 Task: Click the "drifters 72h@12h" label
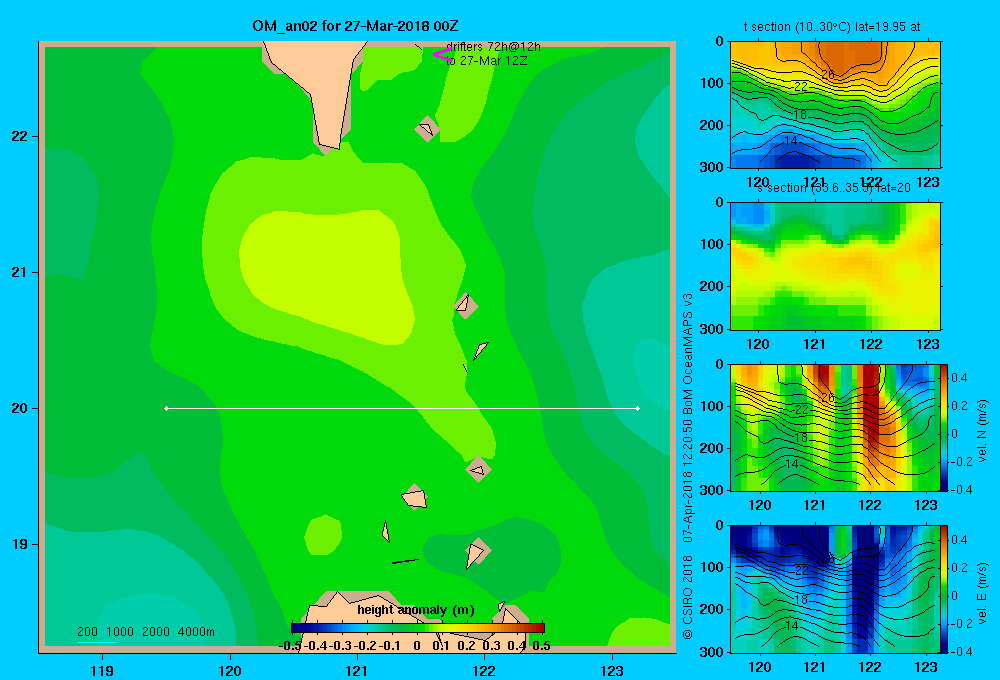tap(494, 47)
